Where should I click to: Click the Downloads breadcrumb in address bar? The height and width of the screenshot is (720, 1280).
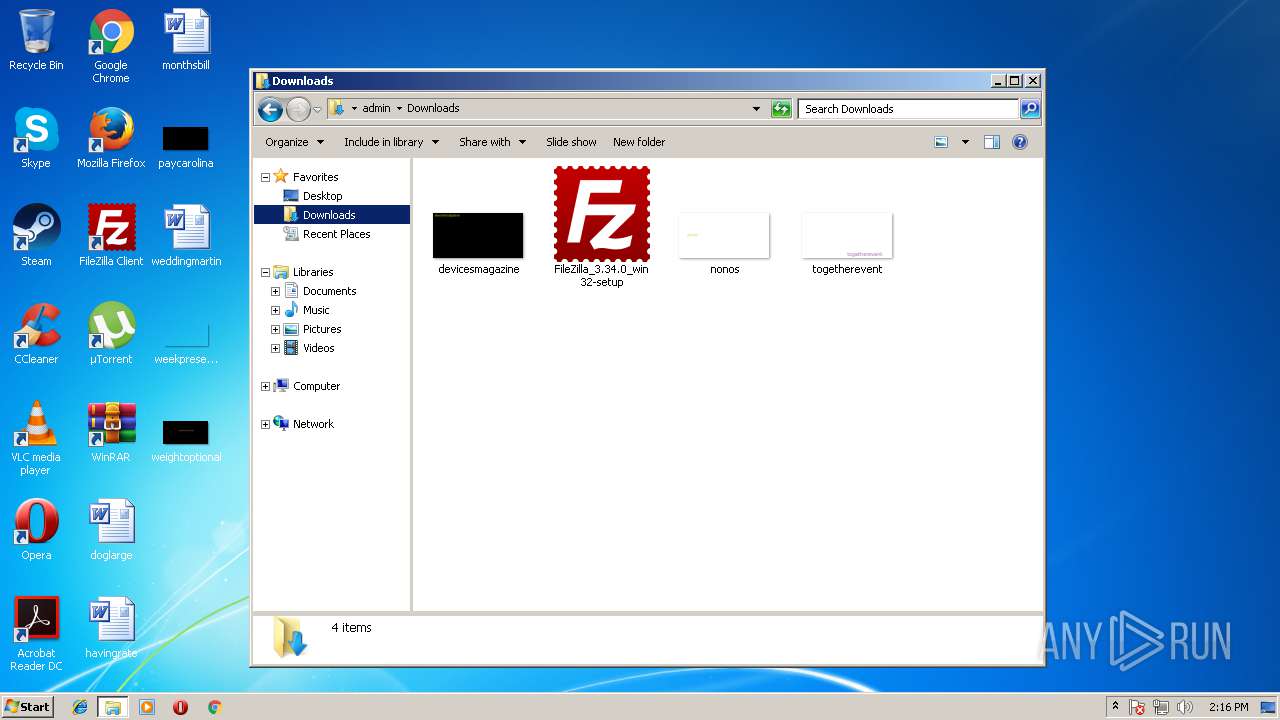[x=433, y=108]
